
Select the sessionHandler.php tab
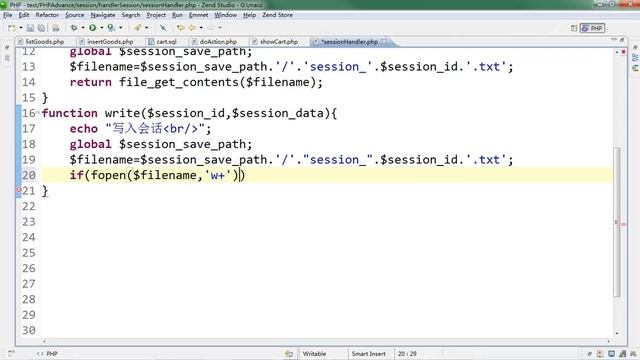click(349, 42)
